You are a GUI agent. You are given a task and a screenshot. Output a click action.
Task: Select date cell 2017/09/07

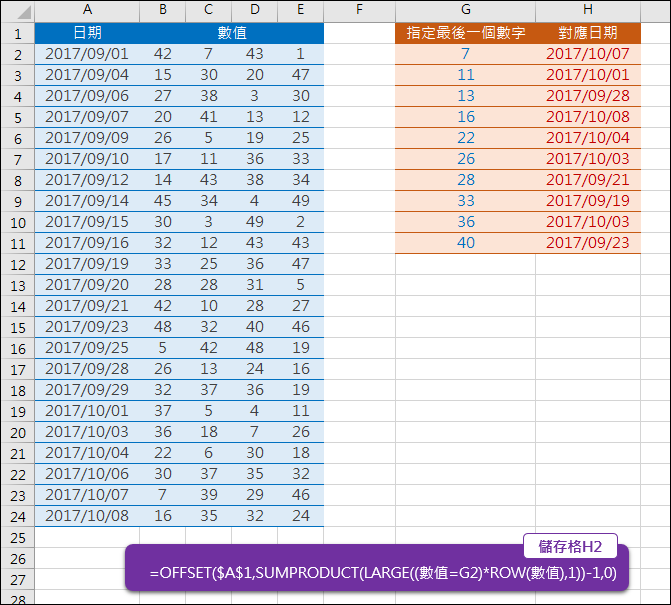(x=87, y=117)
